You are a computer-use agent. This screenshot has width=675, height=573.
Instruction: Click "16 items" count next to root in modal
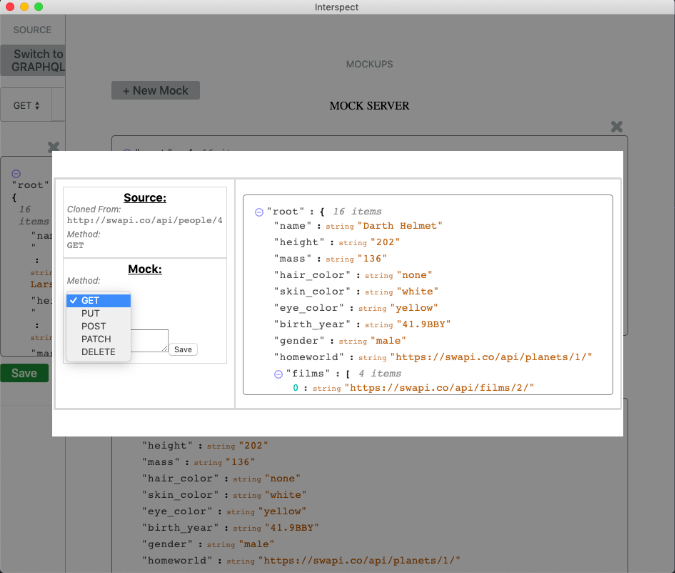click(x=357, y=212)
